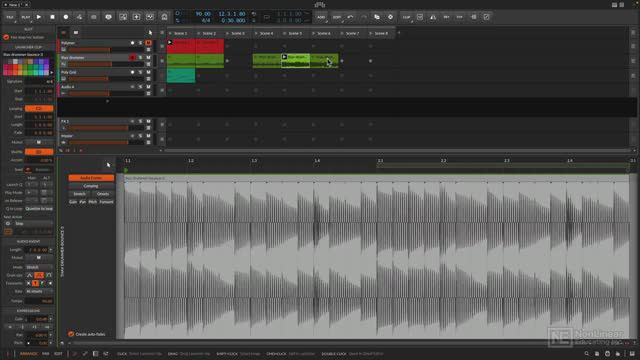The width and height of the screenshot is (640, 360).
Task: Open the CLIP menu
Action: coord(406,17)
